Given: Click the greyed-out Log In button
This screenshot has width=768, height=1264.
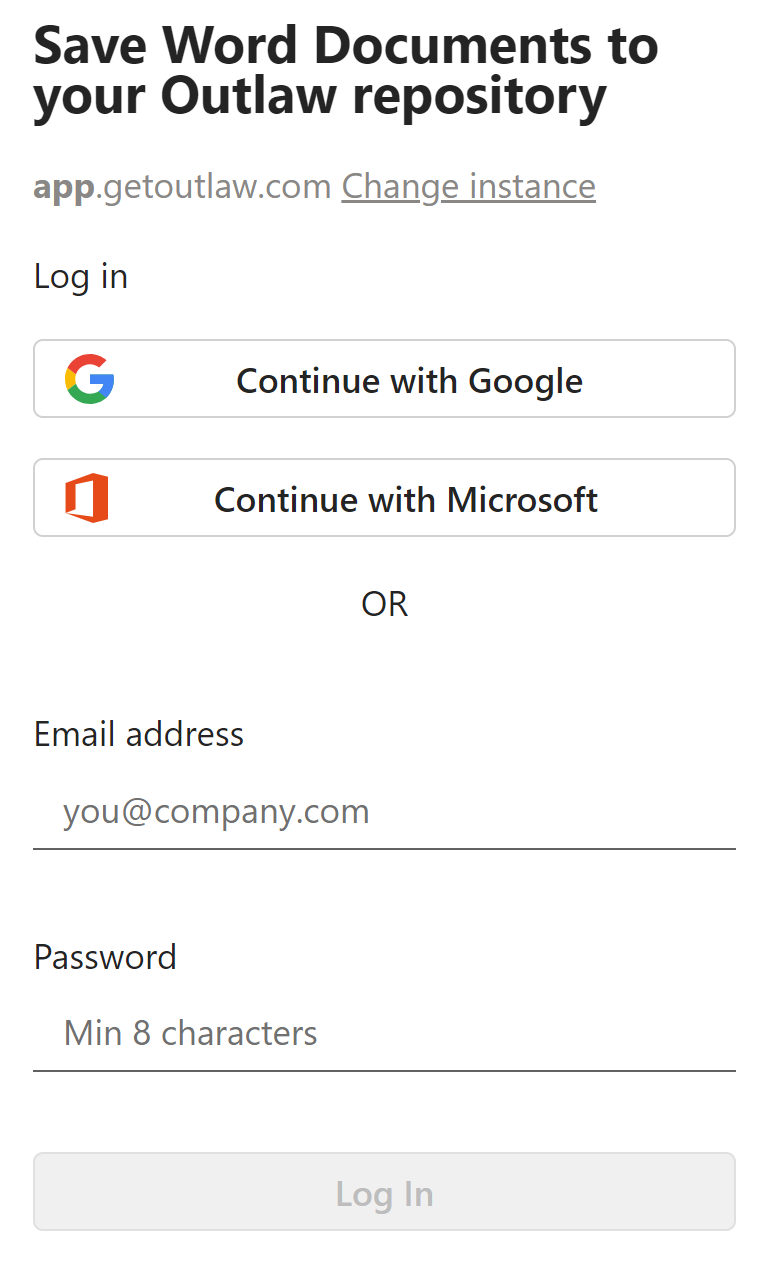Looking at the screenshot, I should [x=384, y=1192].
